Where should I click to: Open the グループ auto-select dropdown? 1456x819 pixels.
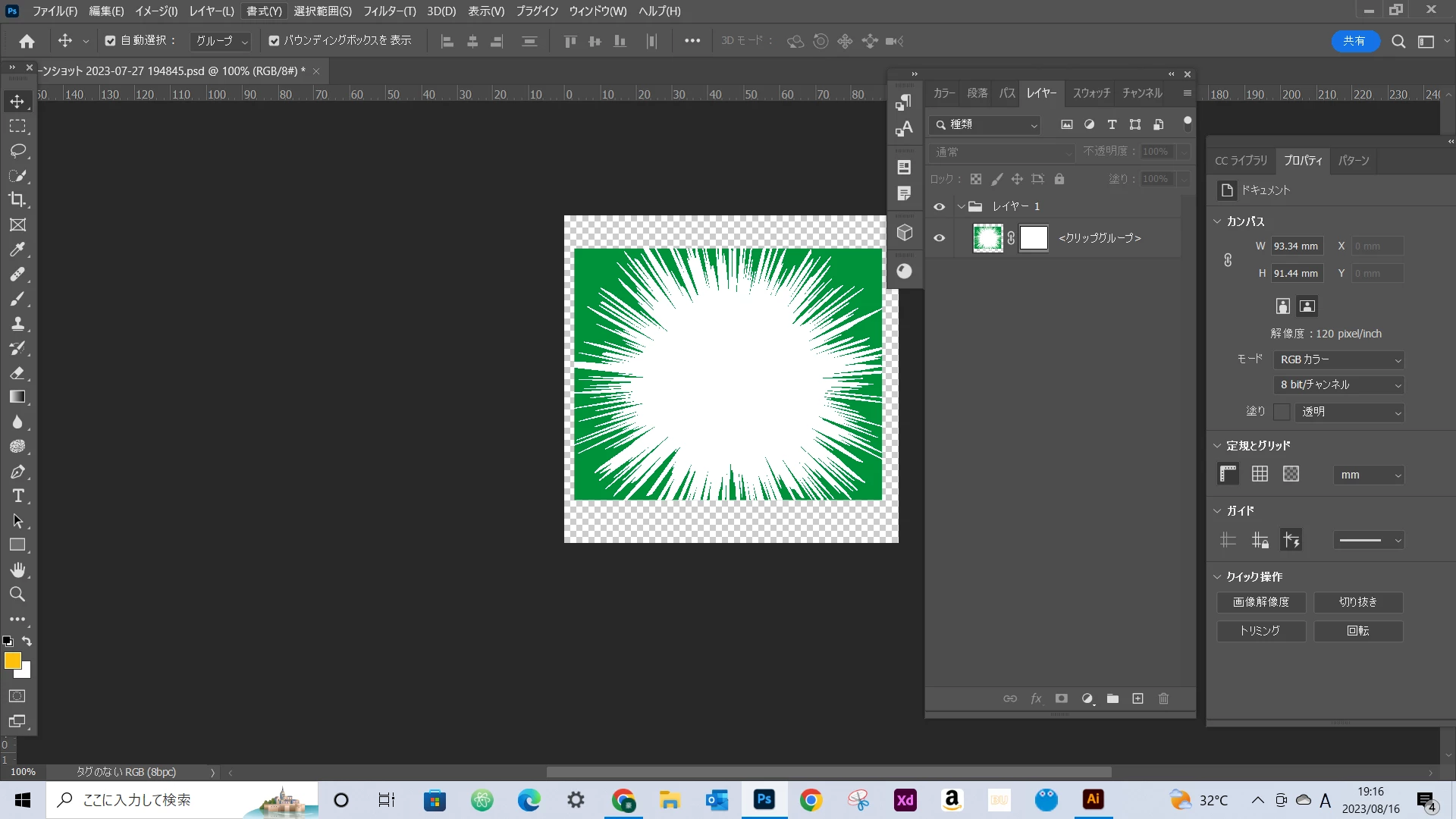point(221,41)
